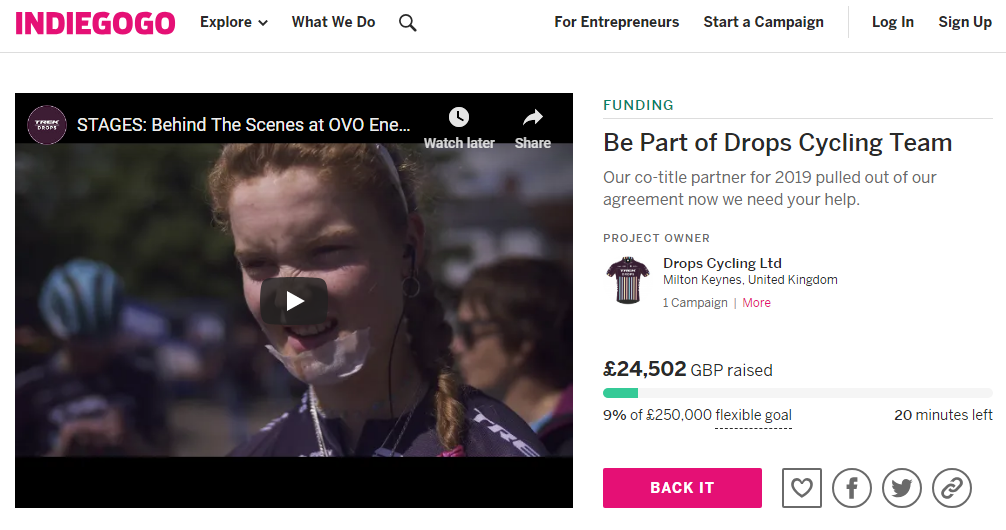1006x530 pixels.
Task: Open the For Entrepreneurs menu item
Action: (x=616, y=22)
